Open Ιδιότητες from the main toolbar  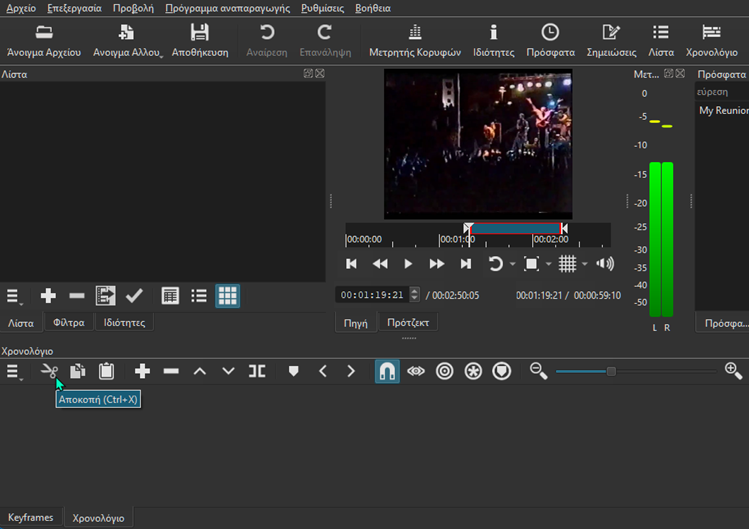[x=493, y=42]
